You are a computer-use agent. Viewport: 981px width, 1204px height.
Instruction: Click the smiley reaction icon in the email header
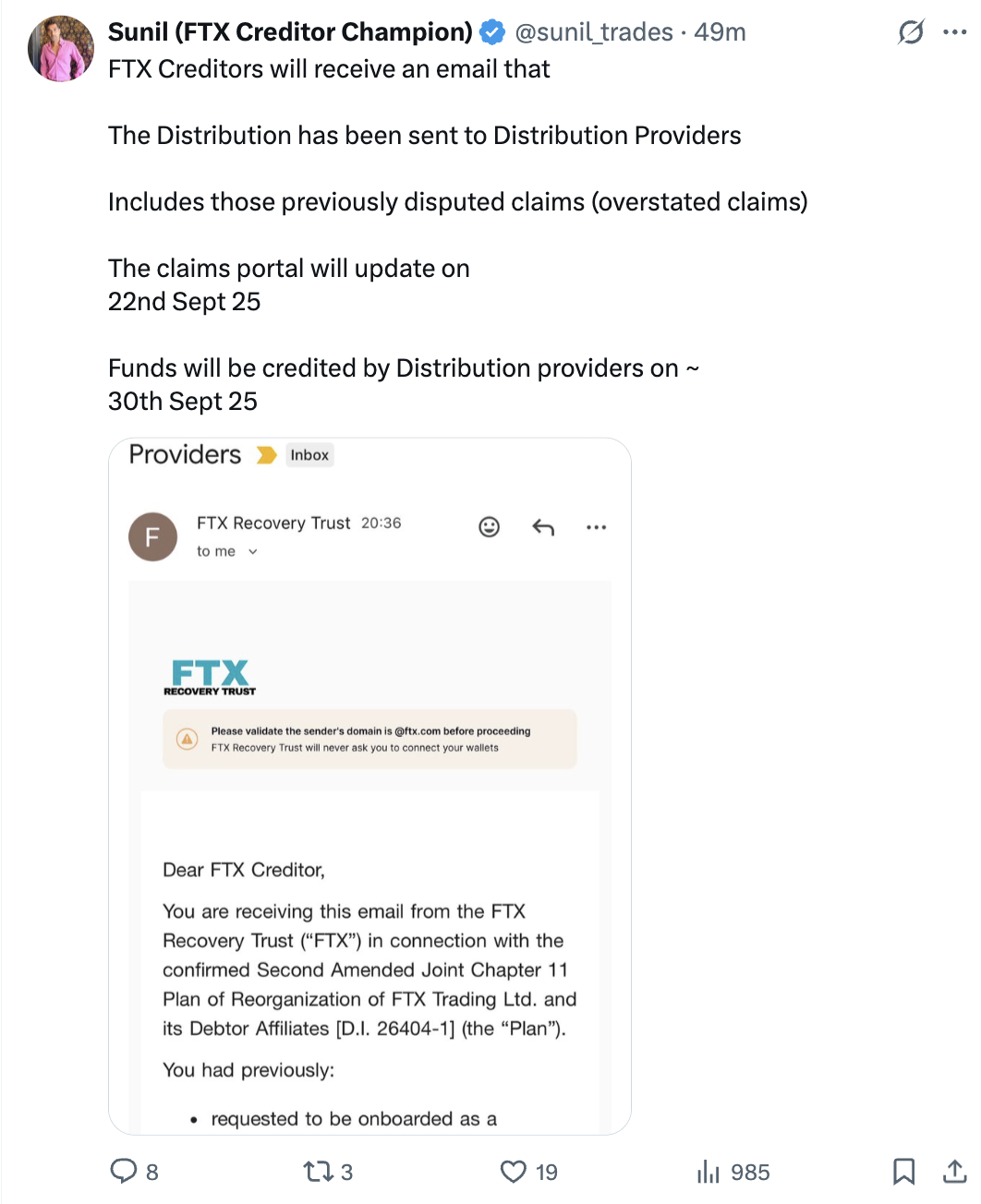point(489,526)
